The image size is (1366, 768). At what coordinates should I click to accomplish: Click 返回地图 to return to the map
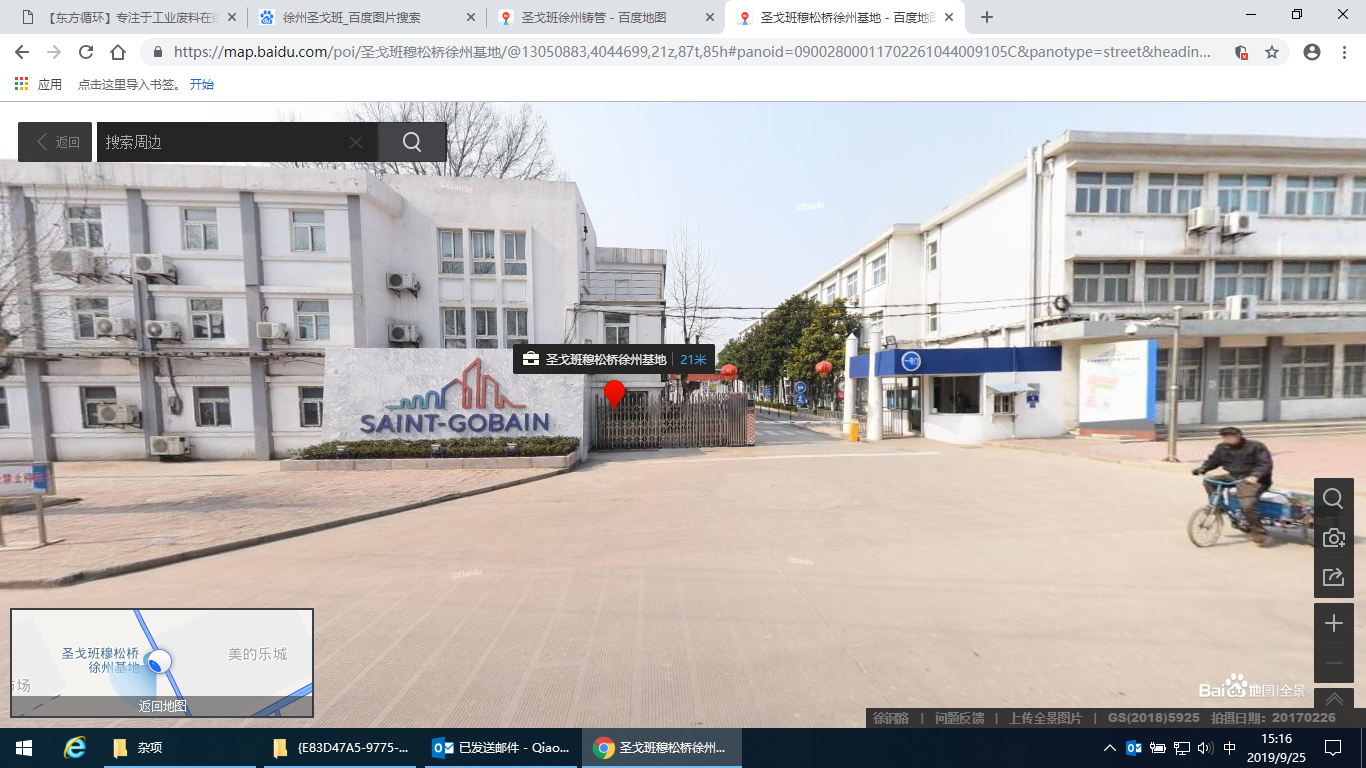click(162, 706)
